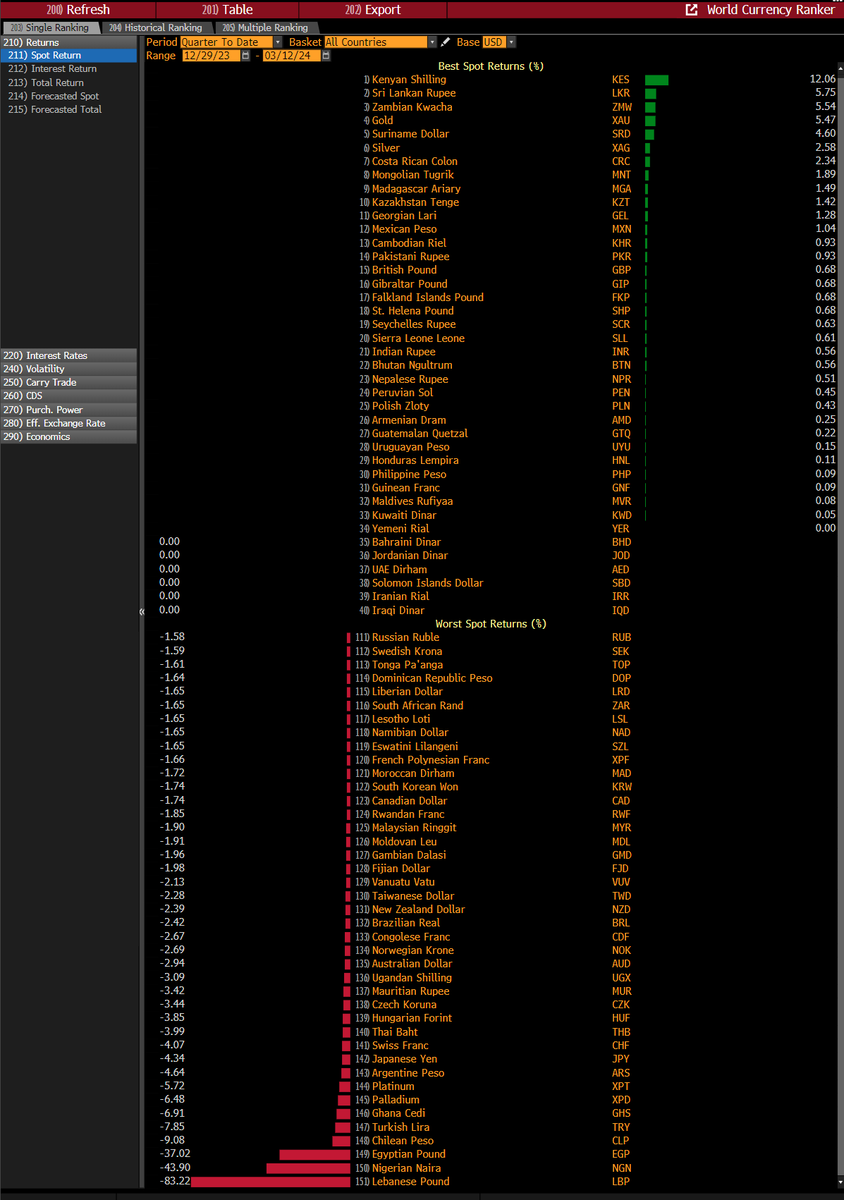Click the Gold entry in best returns
This screenshot has width=844, height=1200.
pos(383,120)
